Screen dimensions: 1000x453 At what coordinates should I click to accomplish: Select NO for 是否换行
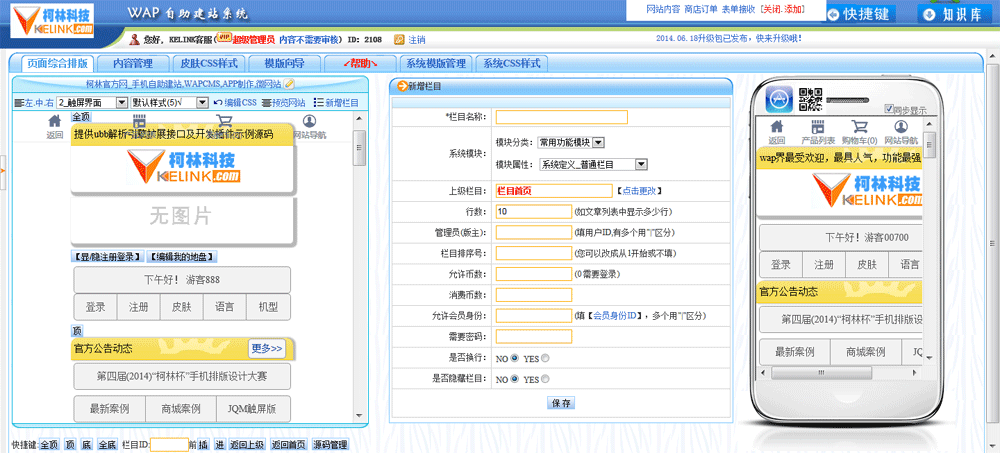coord(514,358)
